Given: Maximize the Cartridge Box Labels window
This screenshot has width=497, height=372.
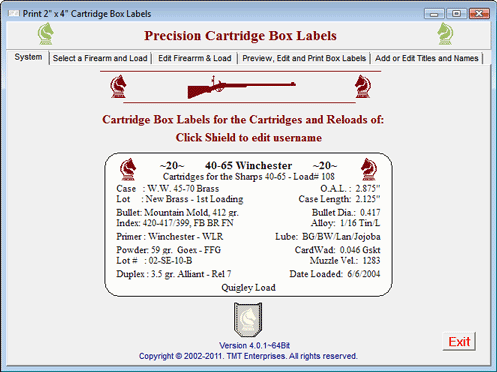Looking at the screenshot, I should click(x=456, y=14).
